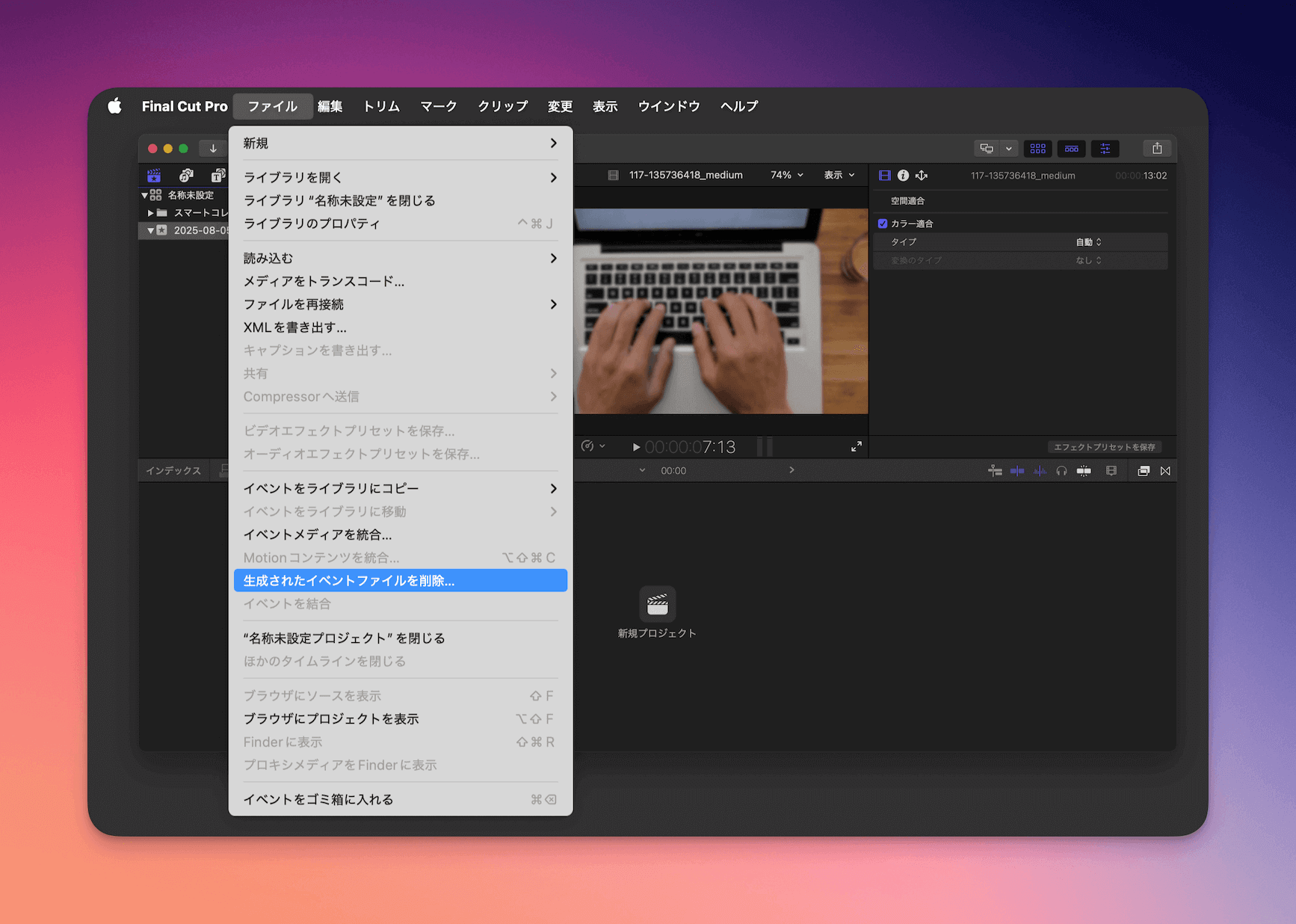Click the typing hands video preview
The image size is (1296, 924).
[720, 311]
